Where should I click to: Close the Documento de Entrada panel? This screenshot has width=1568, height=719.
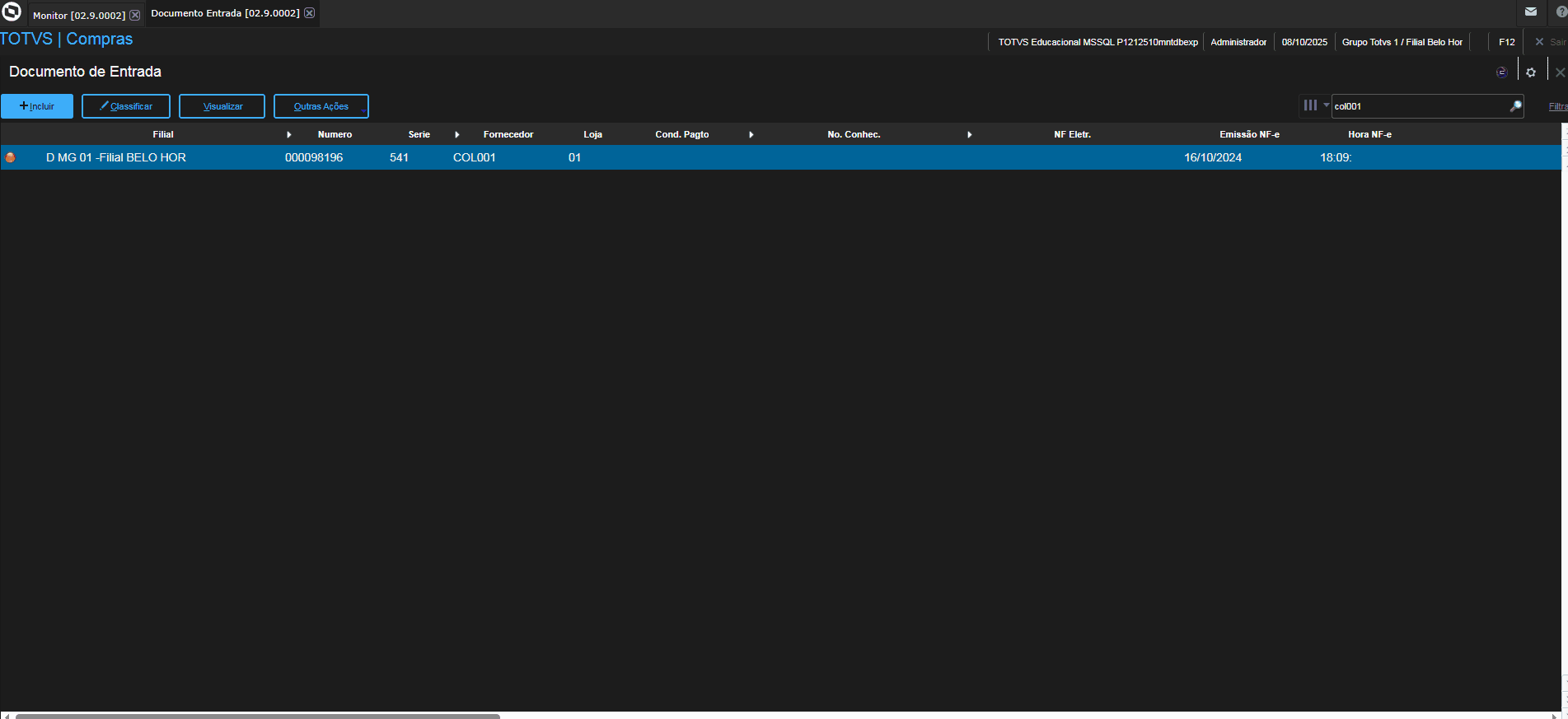1560,72
